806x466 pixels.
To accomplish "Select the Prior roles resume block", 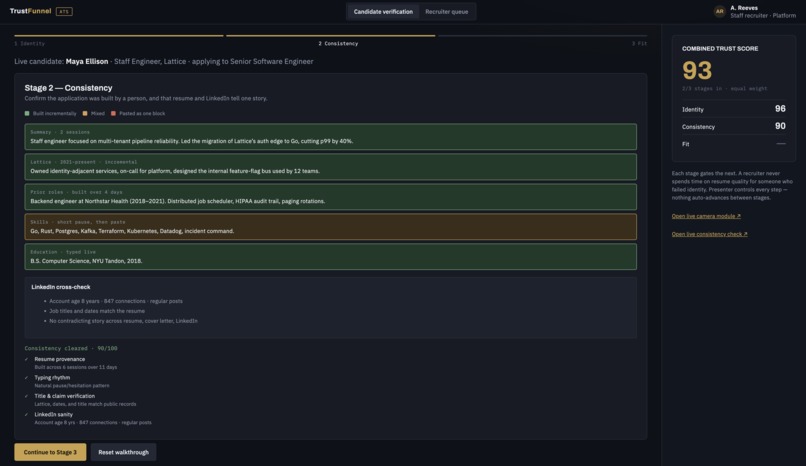I will [x=331, y=197].
